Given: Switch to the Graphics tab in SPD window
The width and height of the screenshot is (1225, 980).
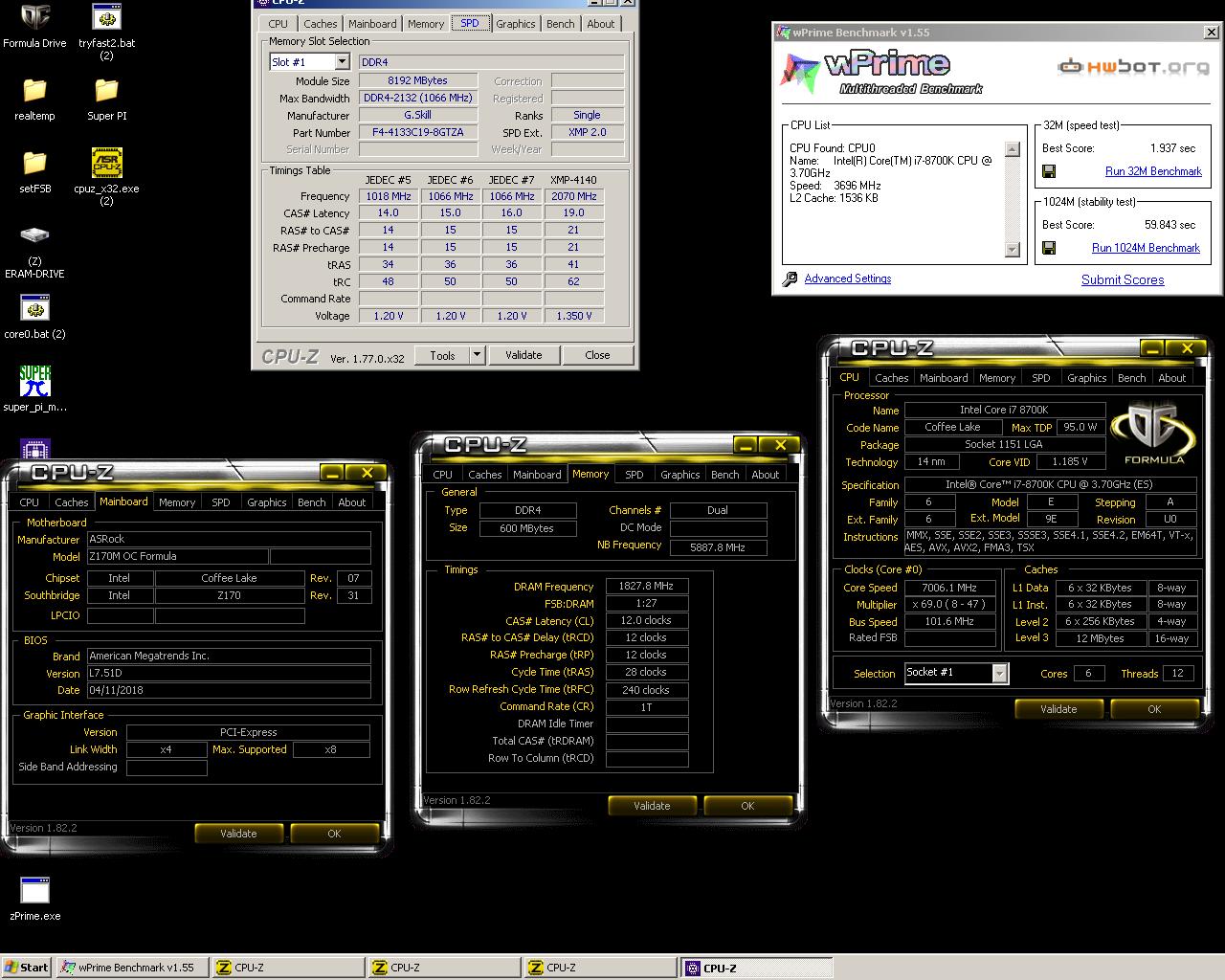Looking at the screenshot, I should tap(515, 24).
